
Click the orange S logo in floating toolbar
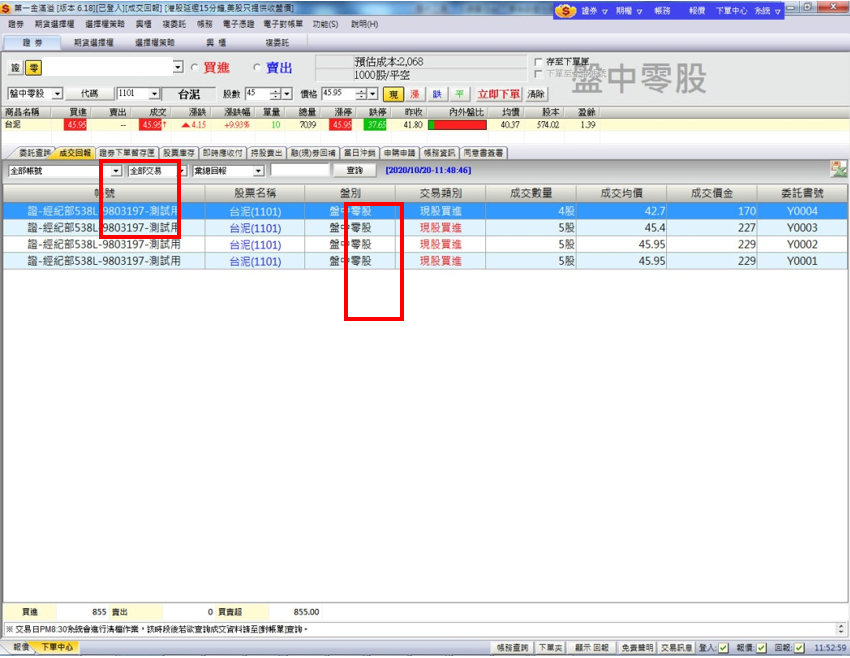point(567,10)
